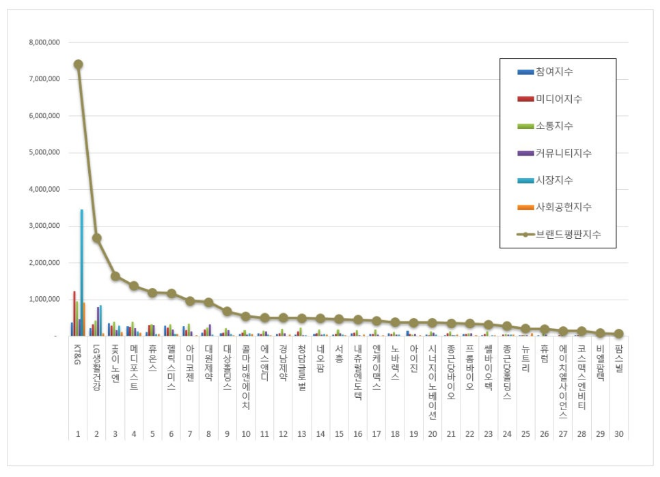660x477 pixels.
Task: Click the highest data point at rank 1
Action: tap(78, 65)
